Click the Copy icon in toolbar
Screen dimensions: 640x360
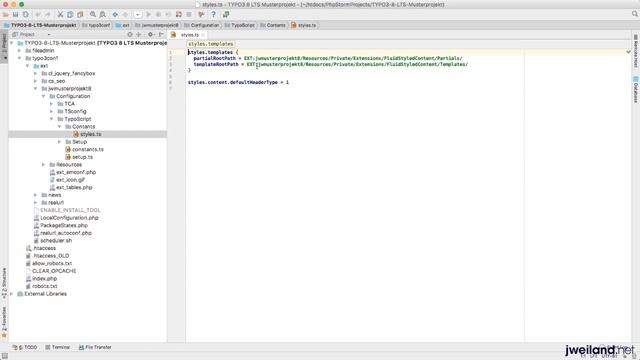click(70, 14)
